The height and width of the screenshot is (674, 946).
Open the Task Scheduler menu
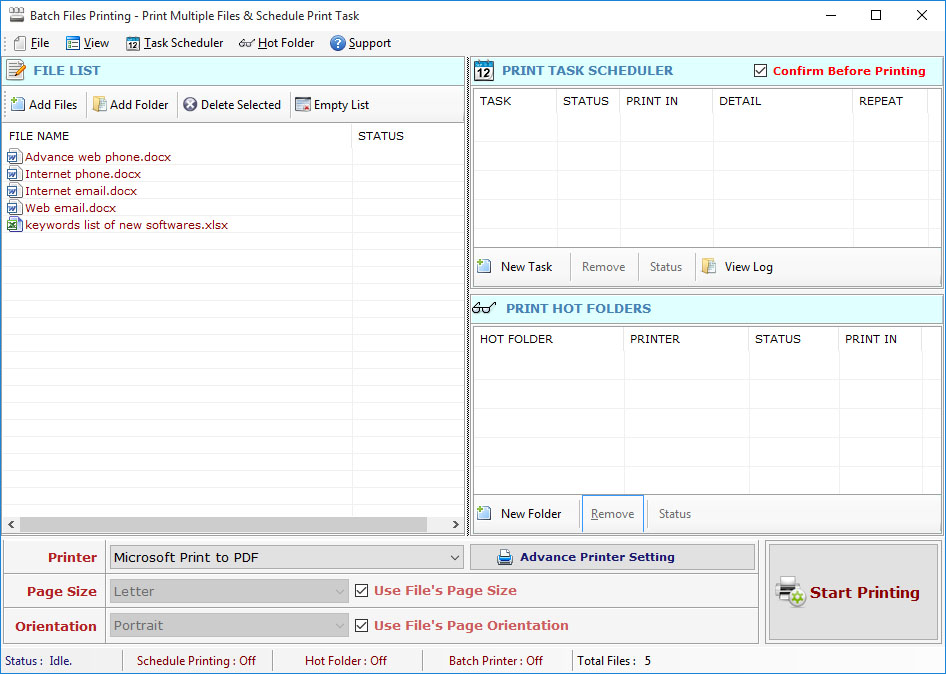(x=174, y=43)
